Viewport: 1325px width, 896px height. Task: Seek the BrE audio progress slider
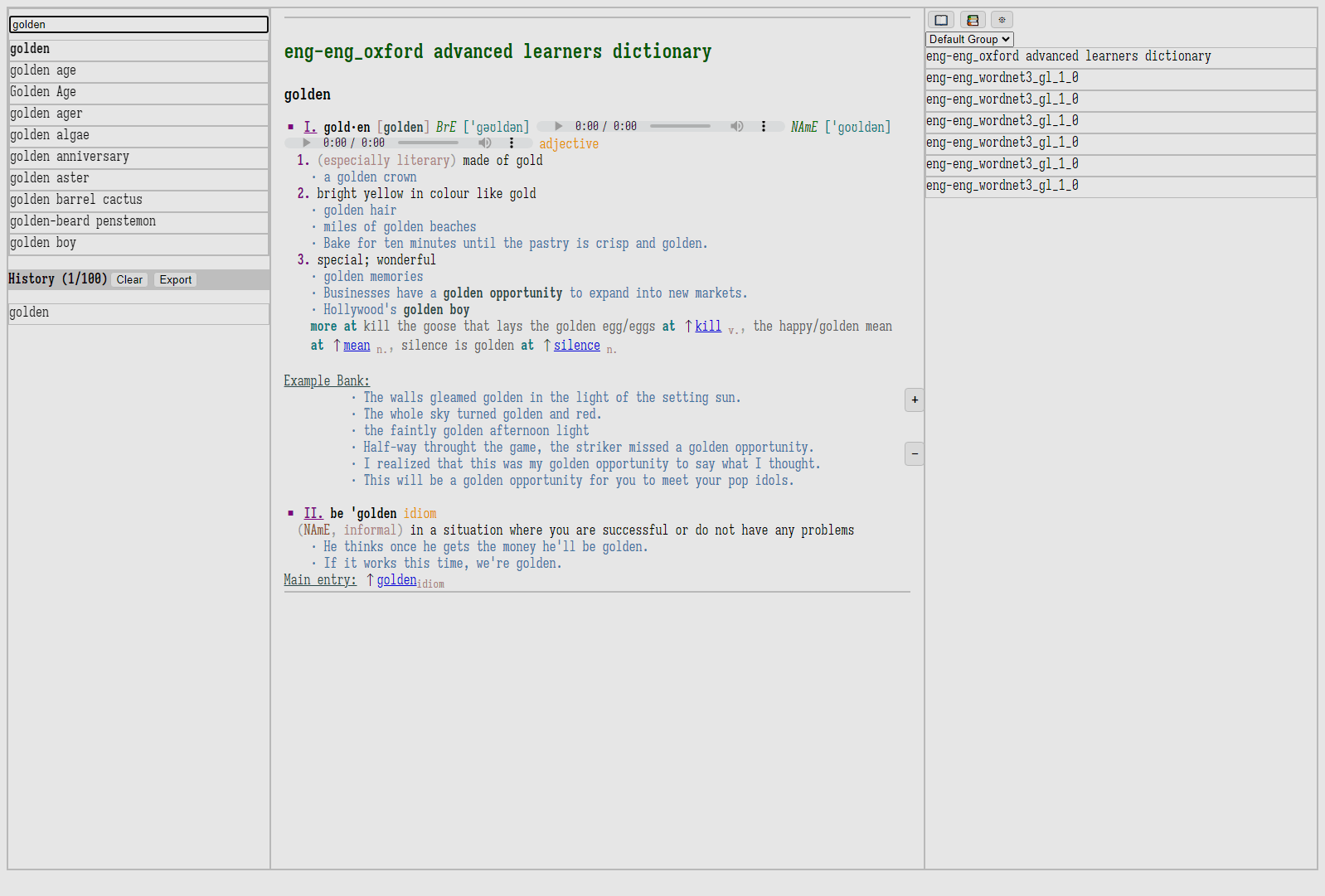[x=680, y=126]
